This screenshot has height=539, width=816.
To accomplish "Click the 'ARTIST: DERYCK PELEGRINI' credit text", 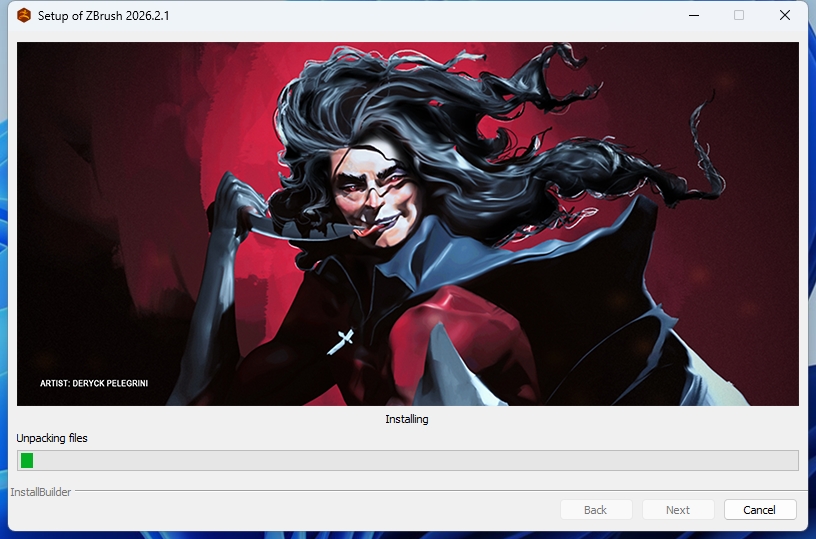I will (x=94, y=383).
